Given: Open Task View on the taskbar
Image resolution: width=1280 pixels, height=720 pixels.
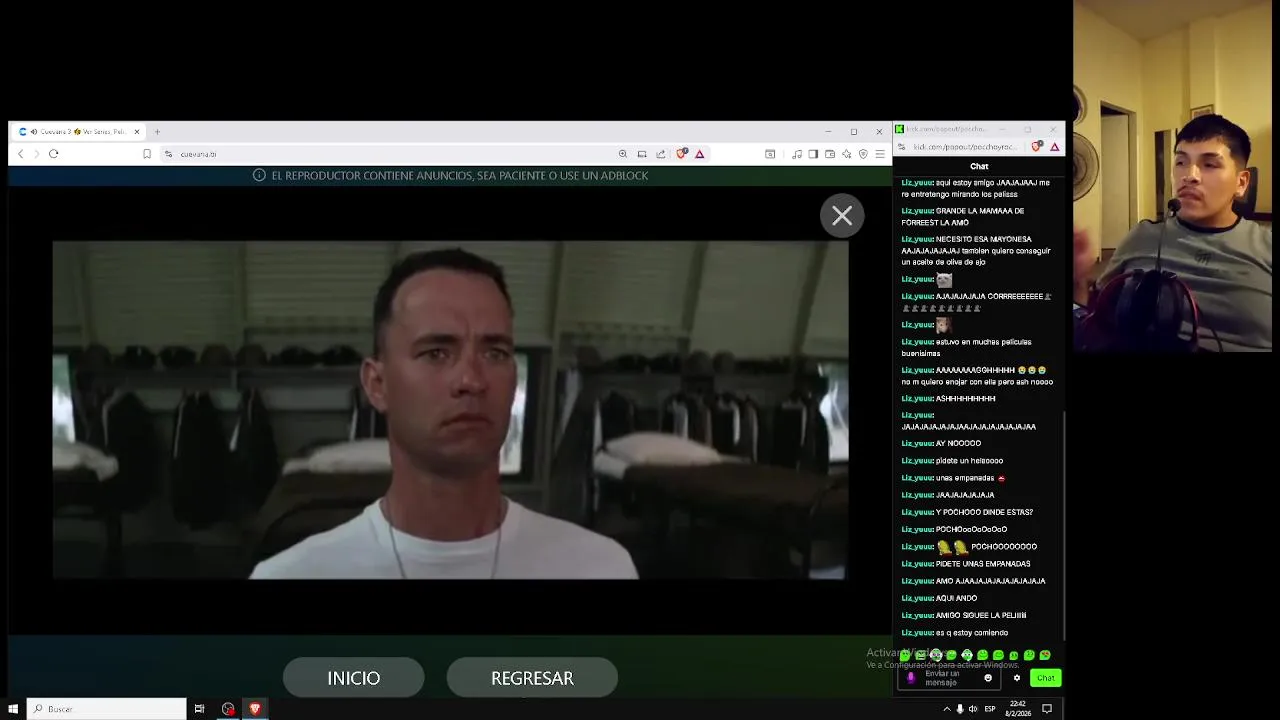Looking at the screenshot, I should 199,709.
